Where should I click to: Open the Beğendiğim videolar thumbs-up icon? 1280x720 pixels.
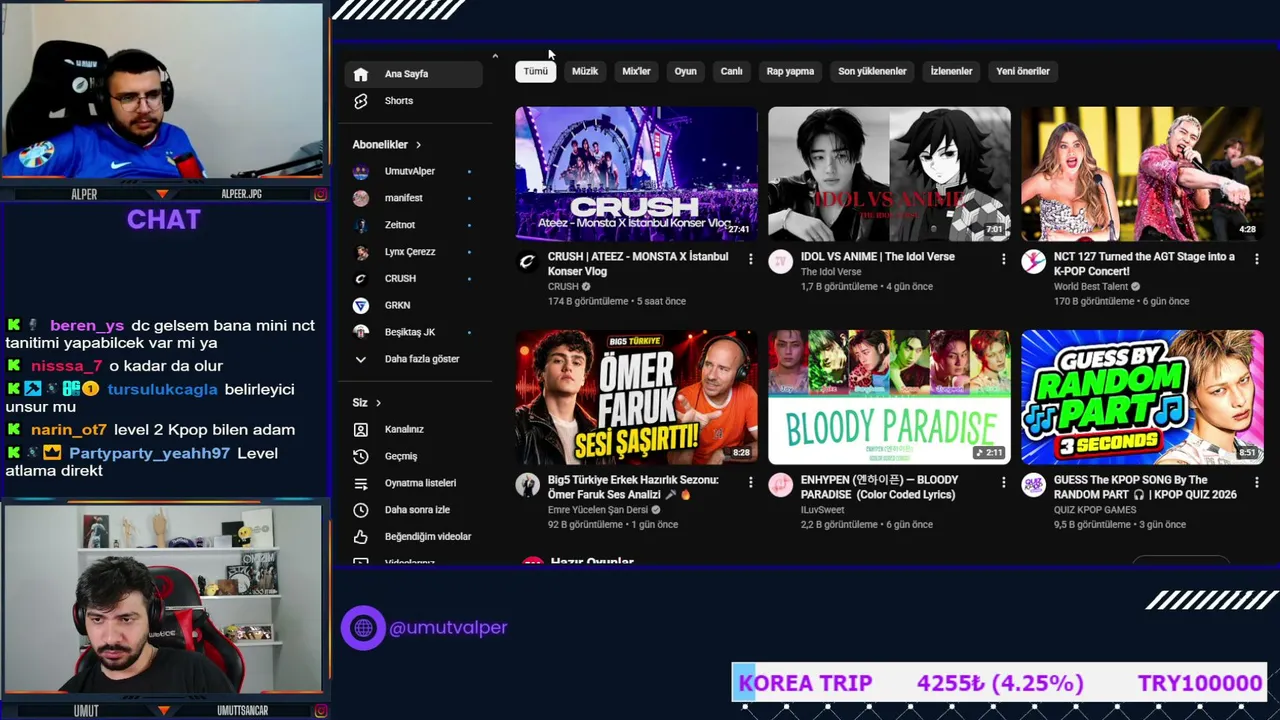361,537
